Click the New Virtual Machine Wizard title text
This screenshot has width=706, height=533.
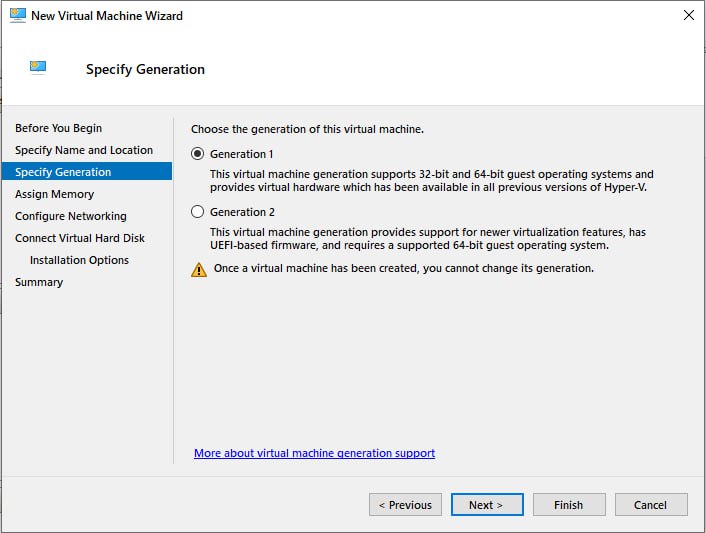click(107, 16)
